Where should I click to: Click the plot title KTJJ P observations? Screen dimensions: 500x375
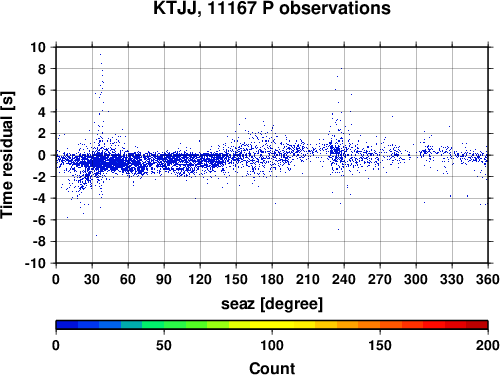(x=272, y=8)
